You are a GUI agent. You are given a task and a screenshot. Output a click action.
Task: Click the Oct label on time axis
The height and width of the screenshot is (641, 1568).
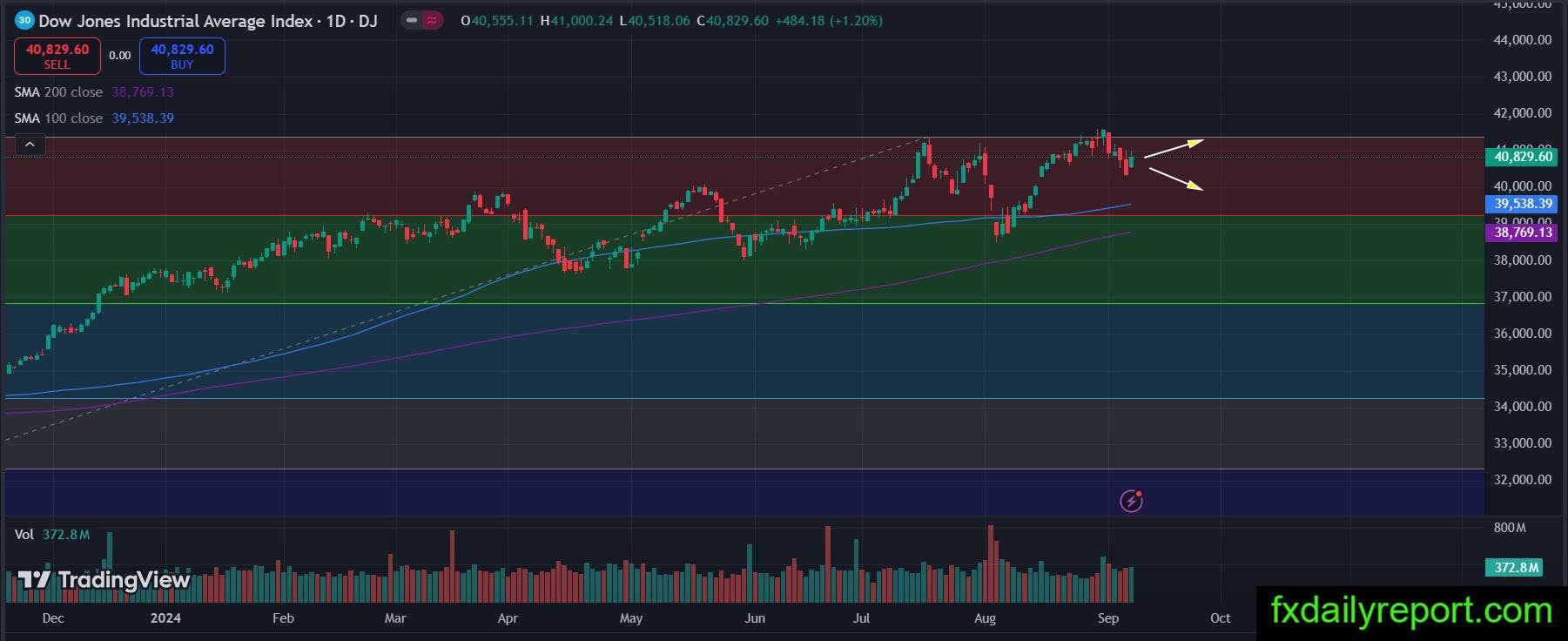1221,618
